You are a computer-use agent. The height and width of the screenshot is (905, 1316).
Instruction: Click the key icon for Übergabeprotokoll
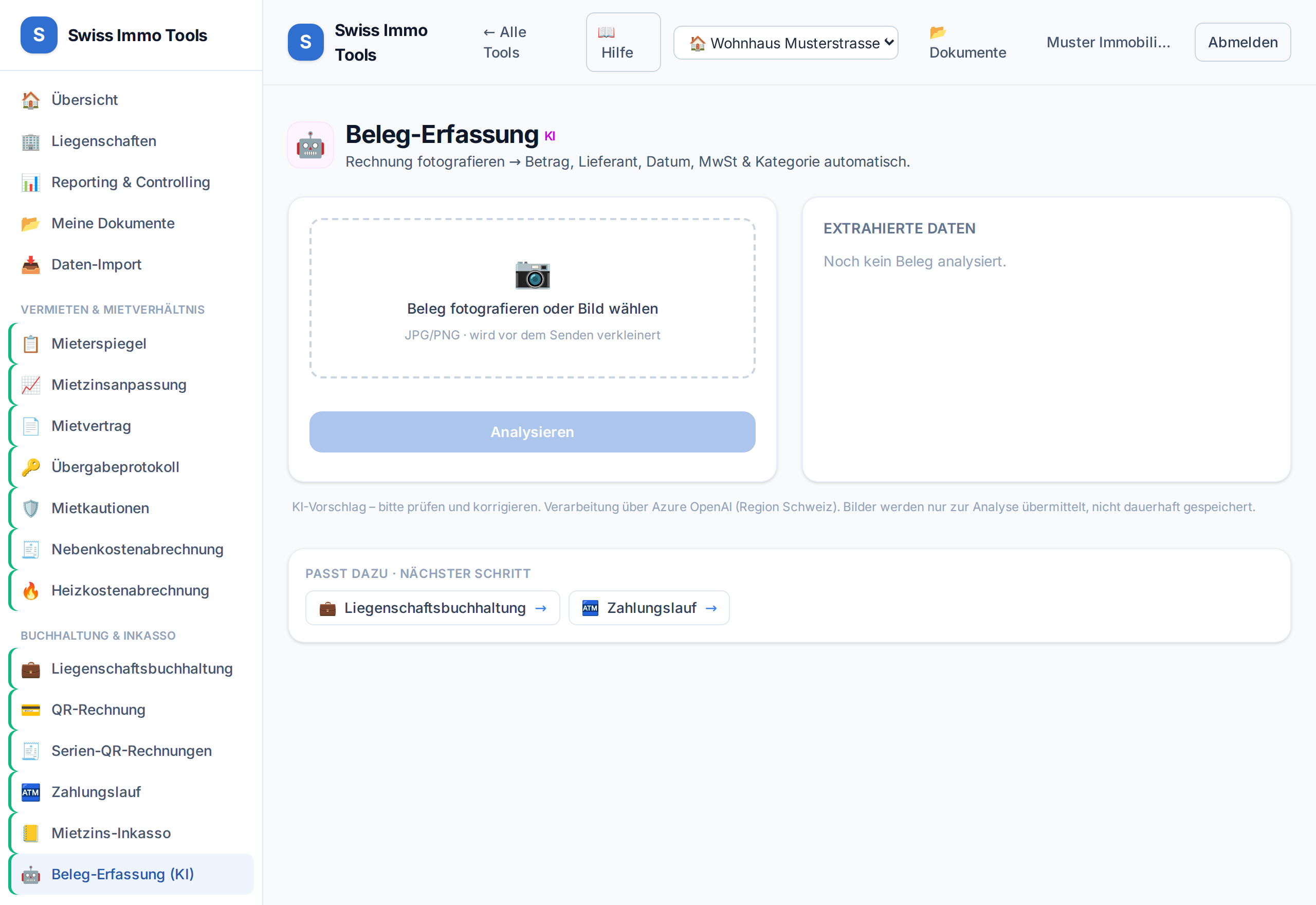point(31,467)
